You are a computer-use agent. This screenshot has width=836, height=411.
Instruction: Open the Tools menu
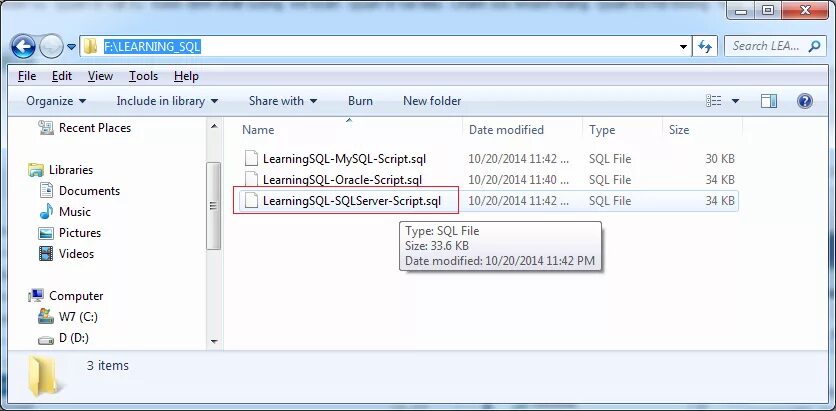143,76
